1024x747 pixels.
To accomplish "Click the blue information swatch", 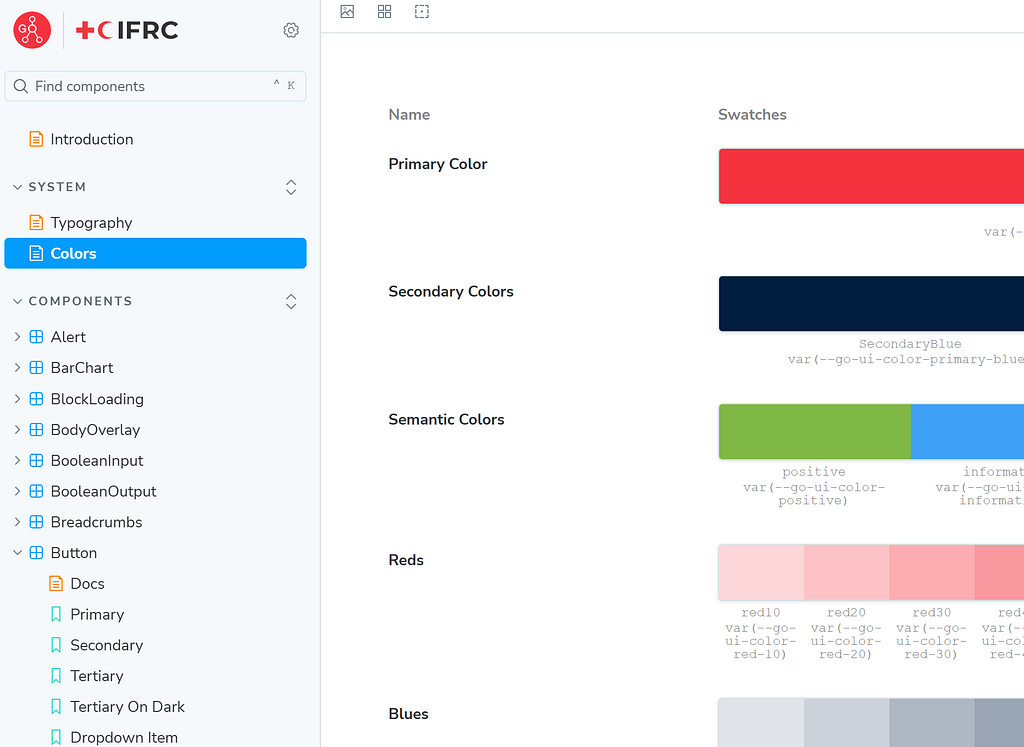I will coord(967,432).
